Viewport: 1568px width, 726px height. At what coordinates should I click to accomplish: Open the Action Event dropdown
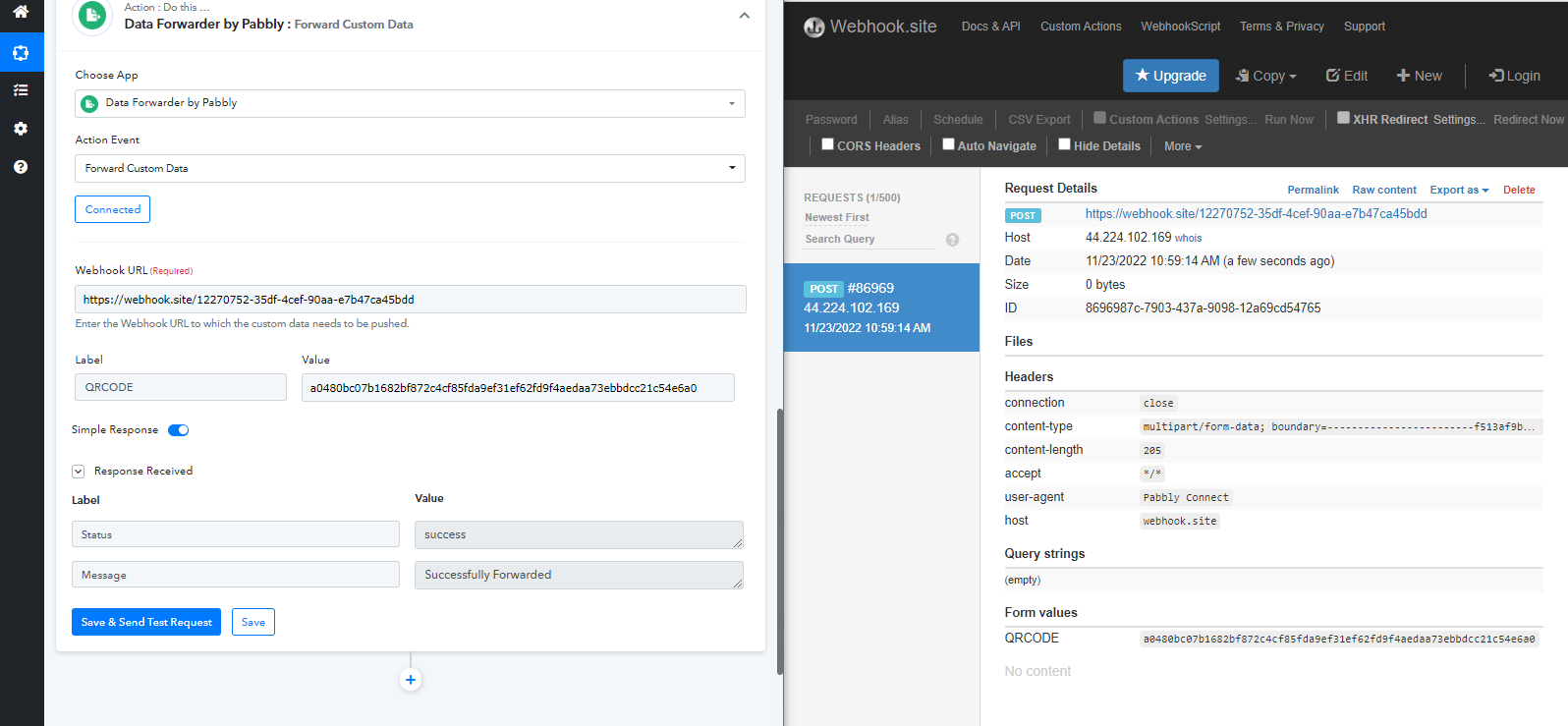[x=410, y=168]
